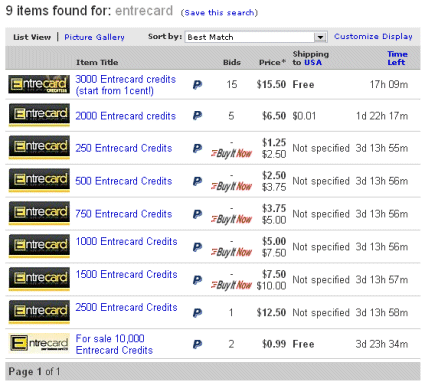Click PayPal icon in 1500 Entrecard Credits row
The height and width of the screenshot is (382, 425).
197,280
